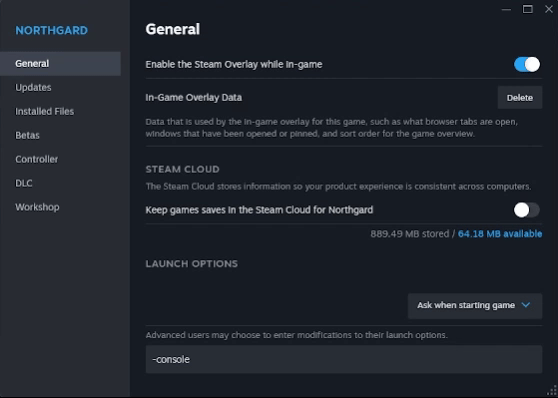The image size is (558, 398).
Task: Click the In-Game Overlay Data label
Action: click(x=194, y=98)
